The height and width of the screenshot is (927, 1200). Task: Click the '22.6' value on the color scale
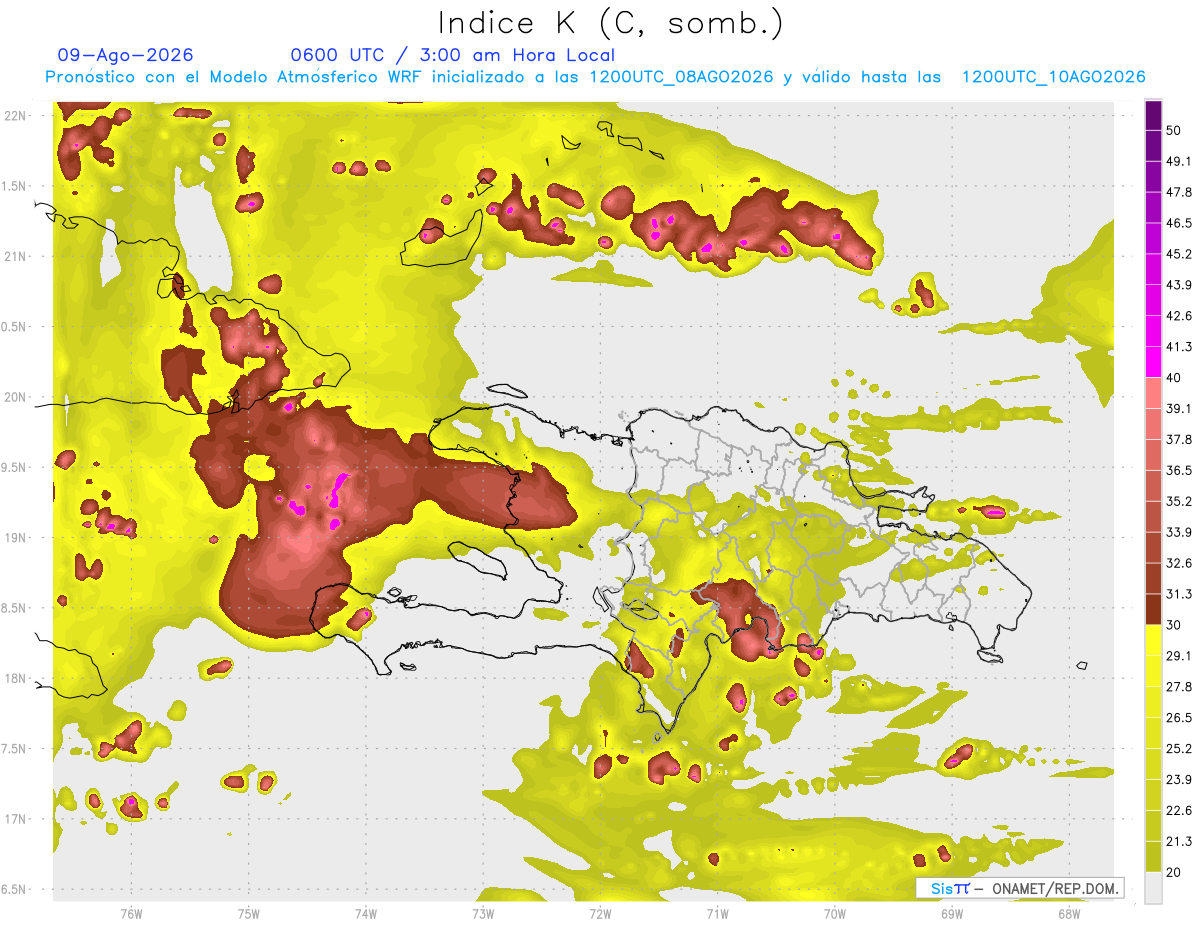1179,810
